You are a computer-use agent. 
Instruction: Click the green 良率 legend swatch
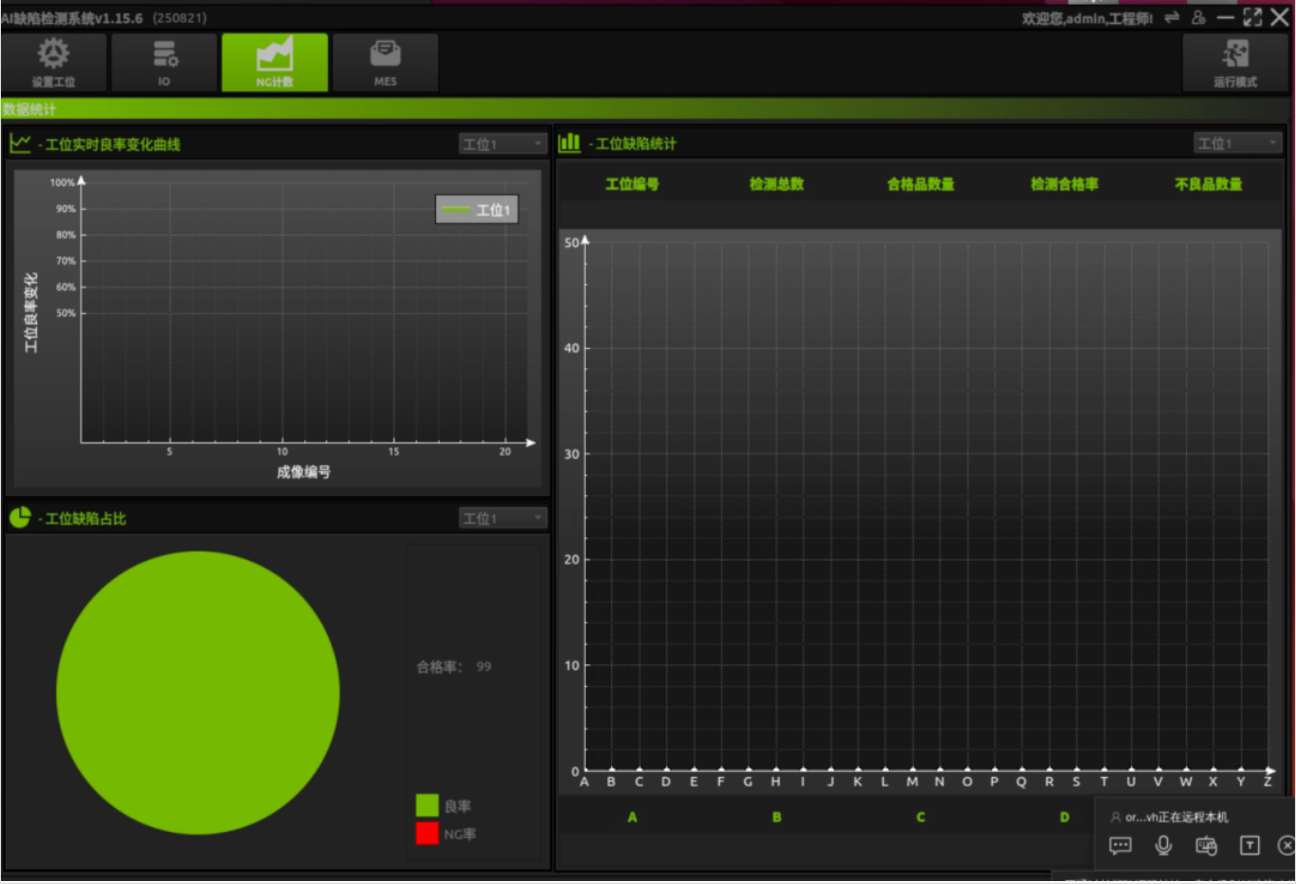(x=427, y=806)
